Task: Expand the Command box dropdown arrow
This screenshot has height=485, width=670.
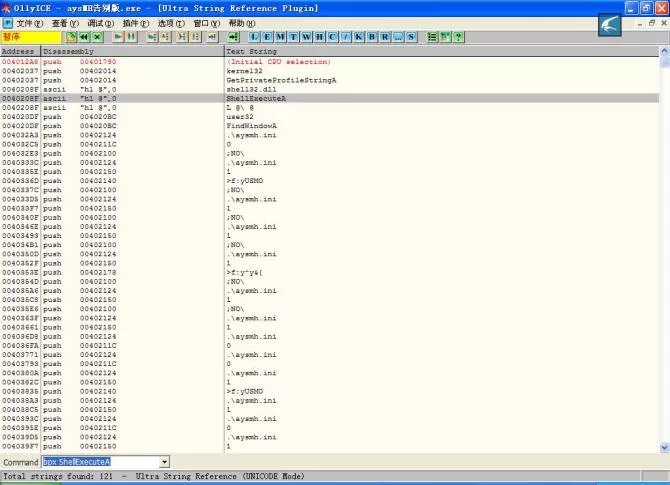Action: [x=164, y=462]
